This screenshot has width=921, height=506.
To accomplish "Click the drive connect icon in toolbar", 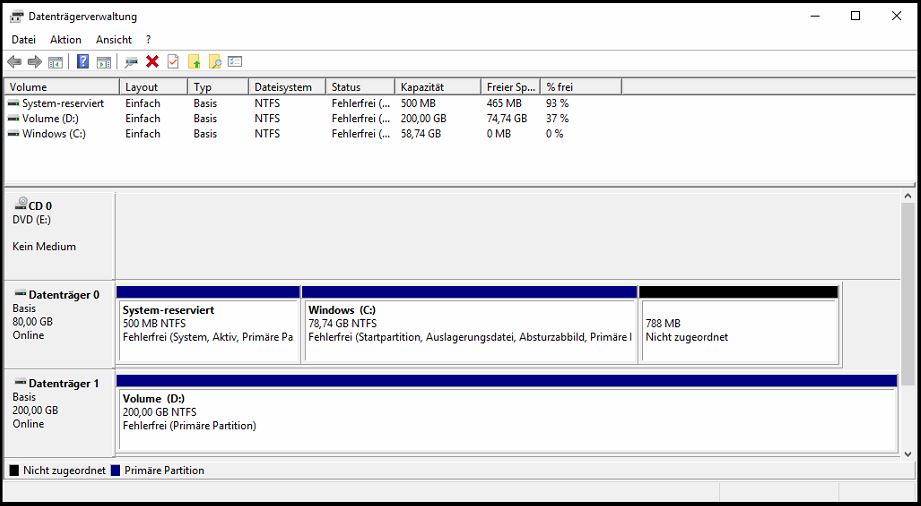I will point(131,62).
